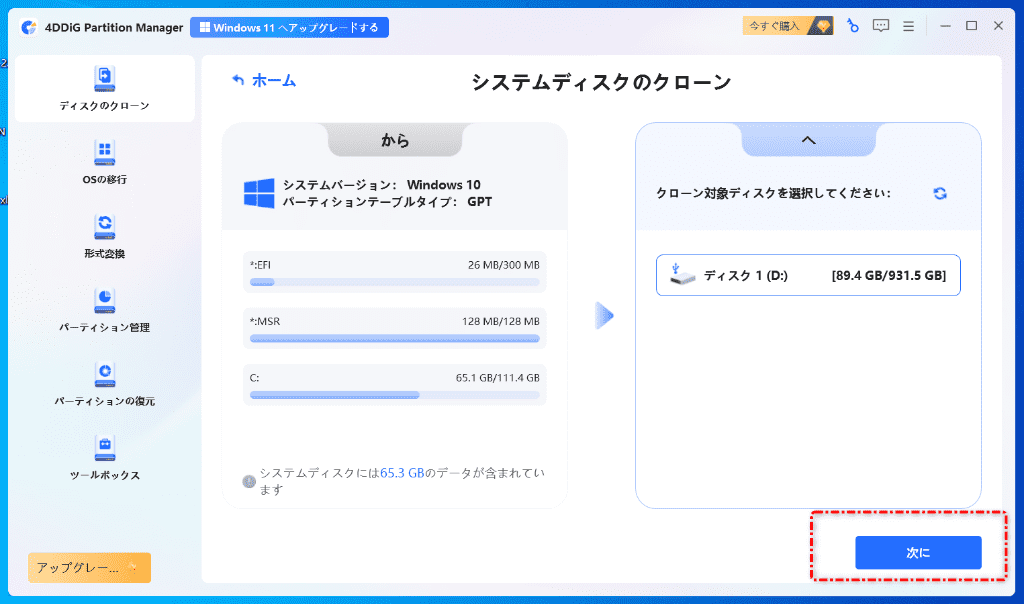Collapse the target panel with the chevron tab

click(808, 140)
